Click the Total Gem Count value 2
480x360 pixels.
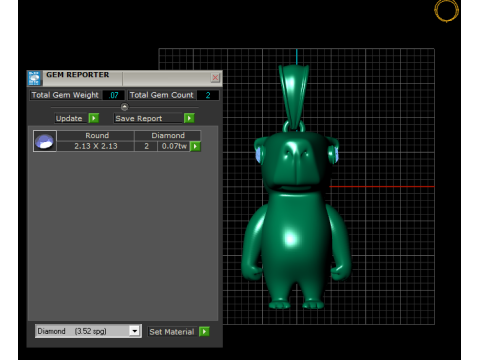[208, 95]
